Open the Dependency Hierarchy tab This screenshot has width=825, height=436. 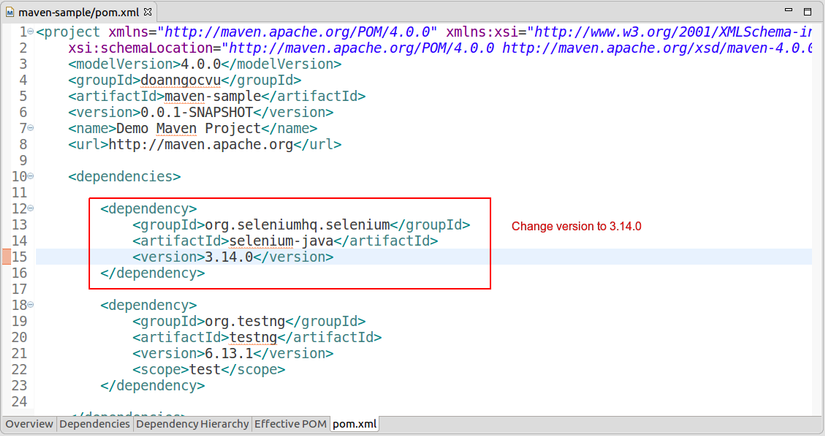tap(191, 424)
